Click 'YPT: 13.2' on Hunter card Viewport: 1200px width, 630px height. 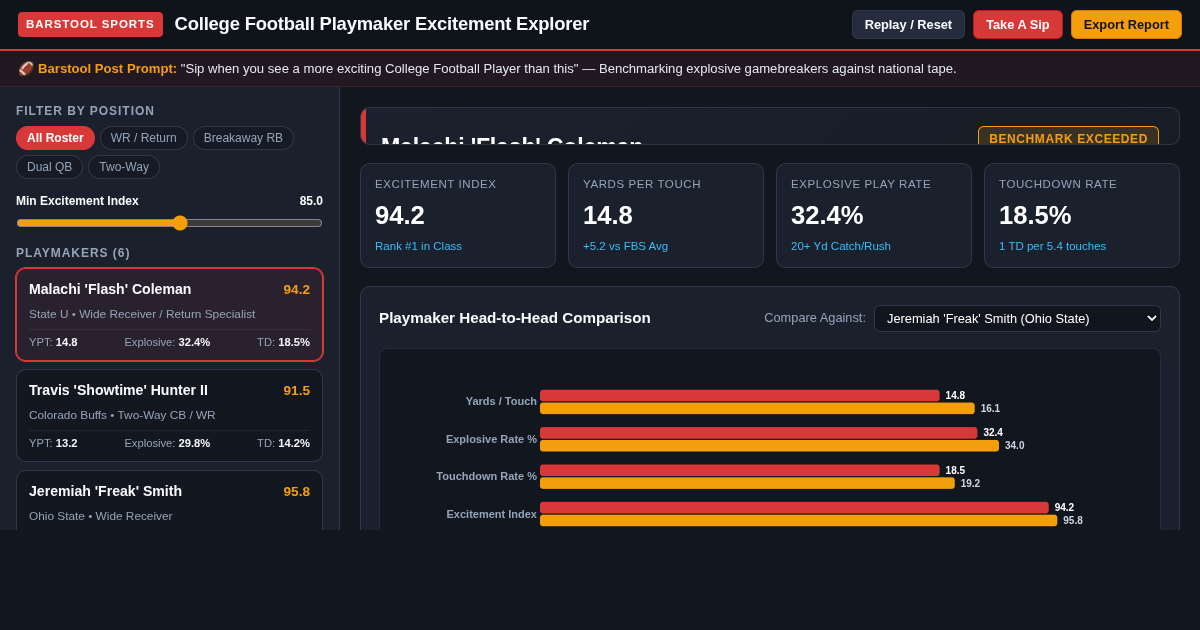(x=53, y=443)
